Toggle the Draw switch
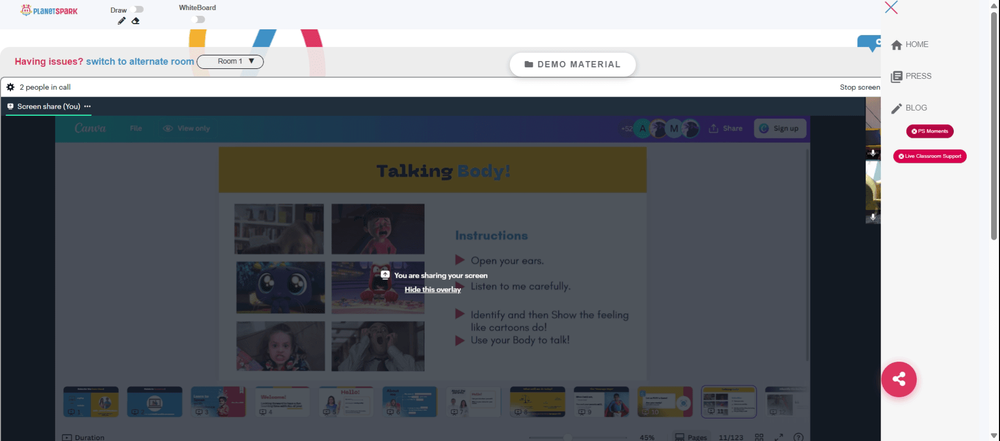The image size is (1000, 441). pos(136,10)
